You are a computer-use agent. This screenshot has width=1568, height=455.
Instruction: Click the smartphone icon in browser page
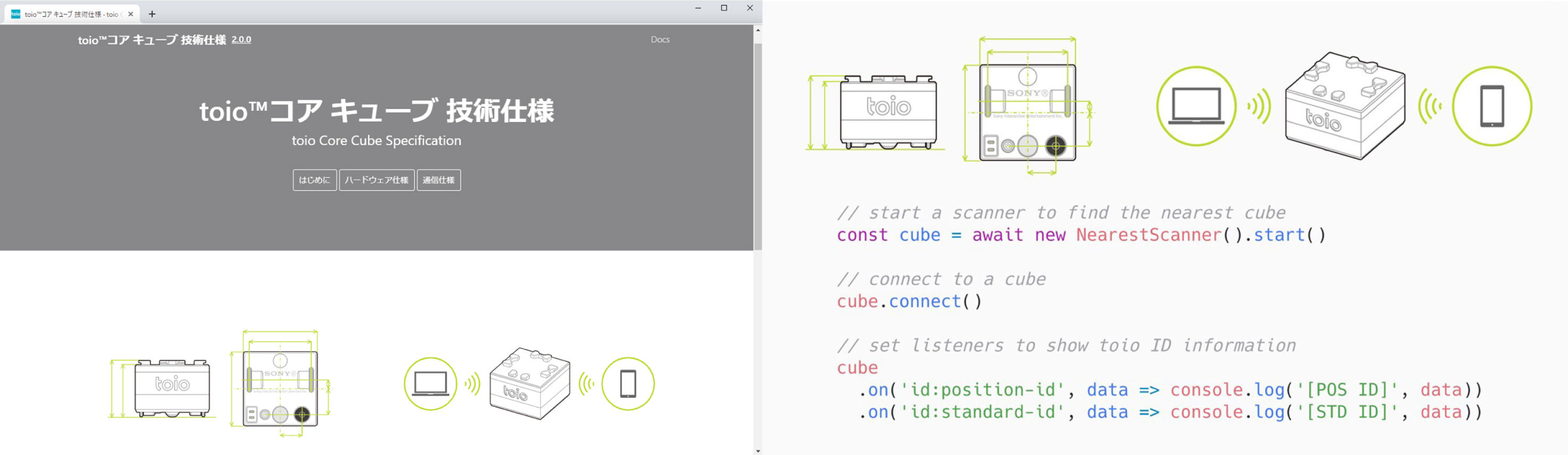(628, 384)
